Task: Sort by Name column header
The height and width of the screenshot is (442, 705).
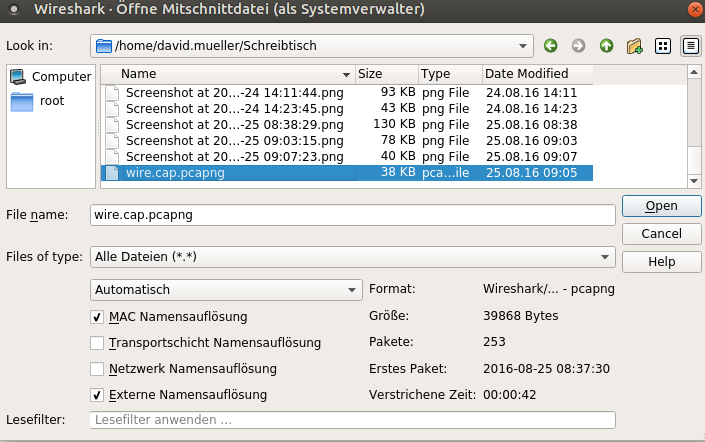Action: (229, 74)
